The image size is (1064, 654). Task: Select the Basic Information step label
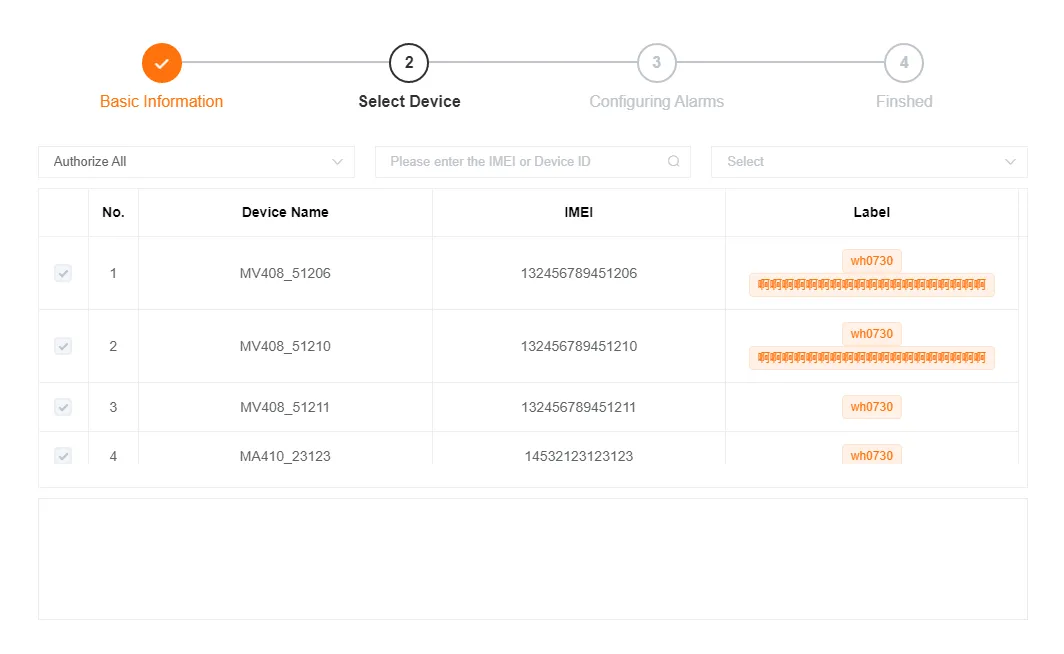(161, 101)
